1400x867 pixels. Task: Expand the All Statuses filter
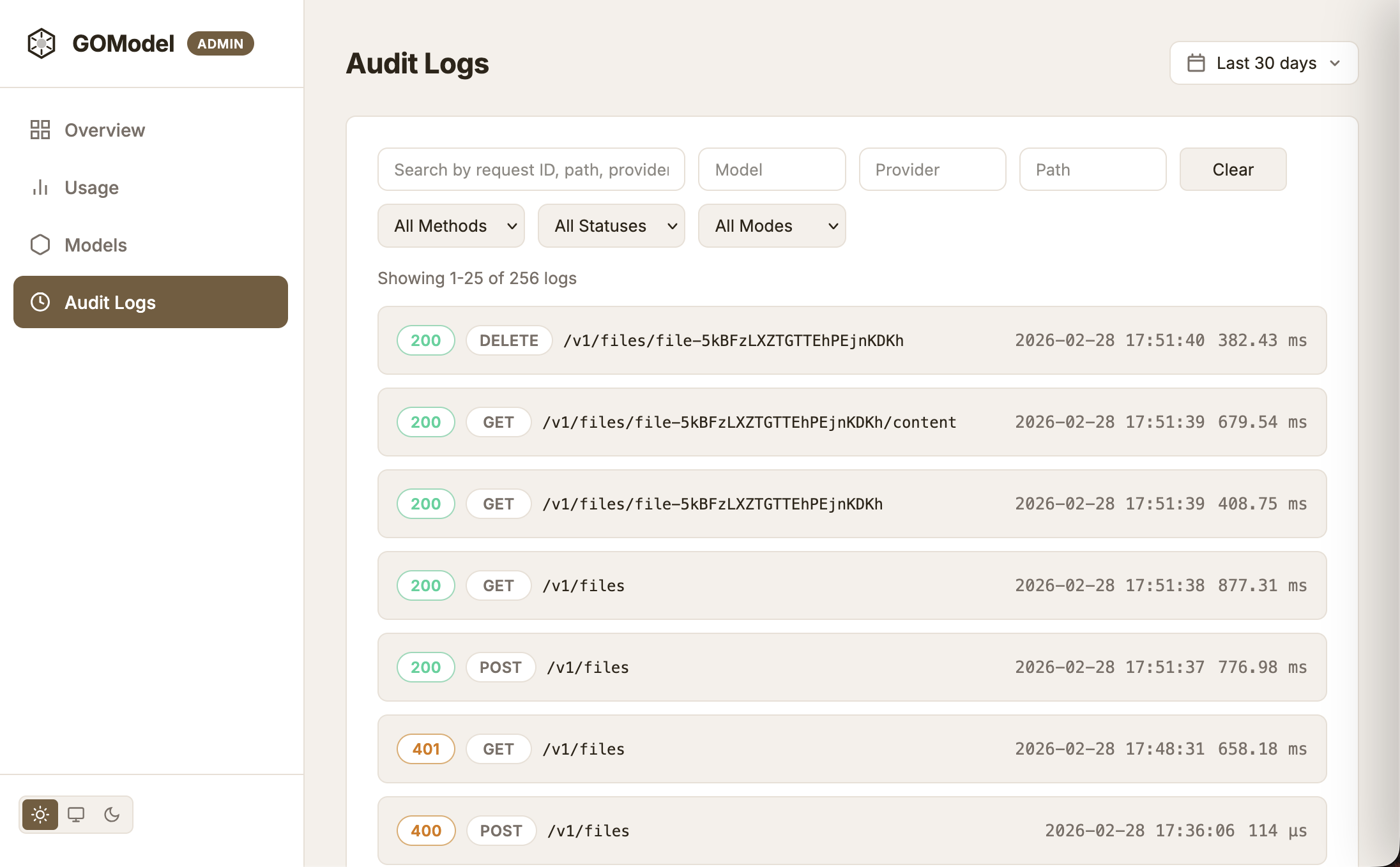[611, 225]
